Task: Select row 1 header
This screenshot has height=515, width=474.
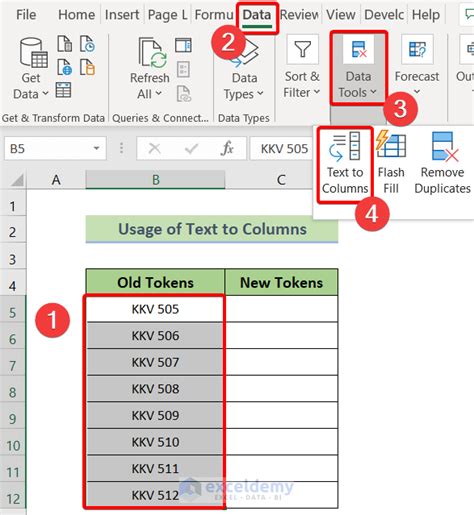Action: pos(13,206)
